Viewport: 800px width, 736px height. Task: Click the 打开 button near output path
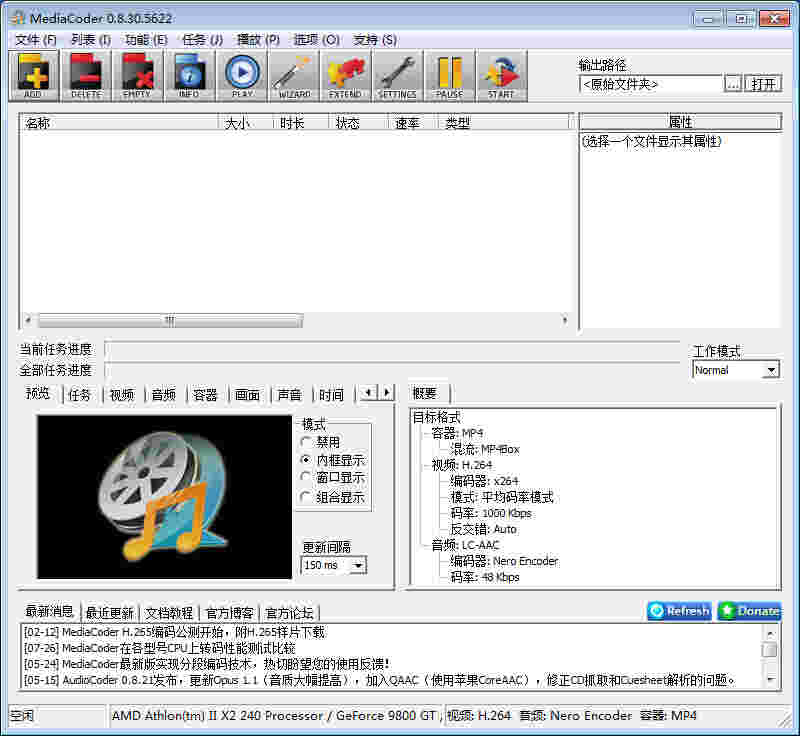tap(764, 84)
